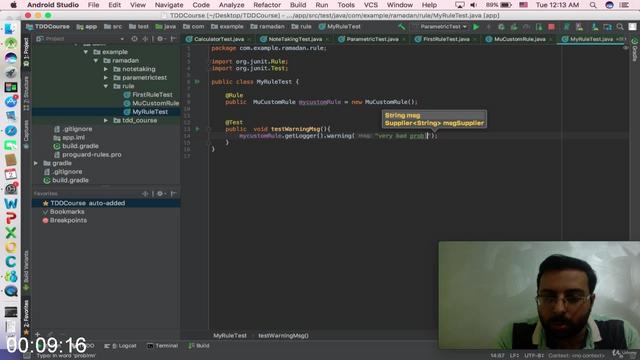The image size is (640, 360).
Task: Open the VCS menu
Action: (x=371, y=5)
